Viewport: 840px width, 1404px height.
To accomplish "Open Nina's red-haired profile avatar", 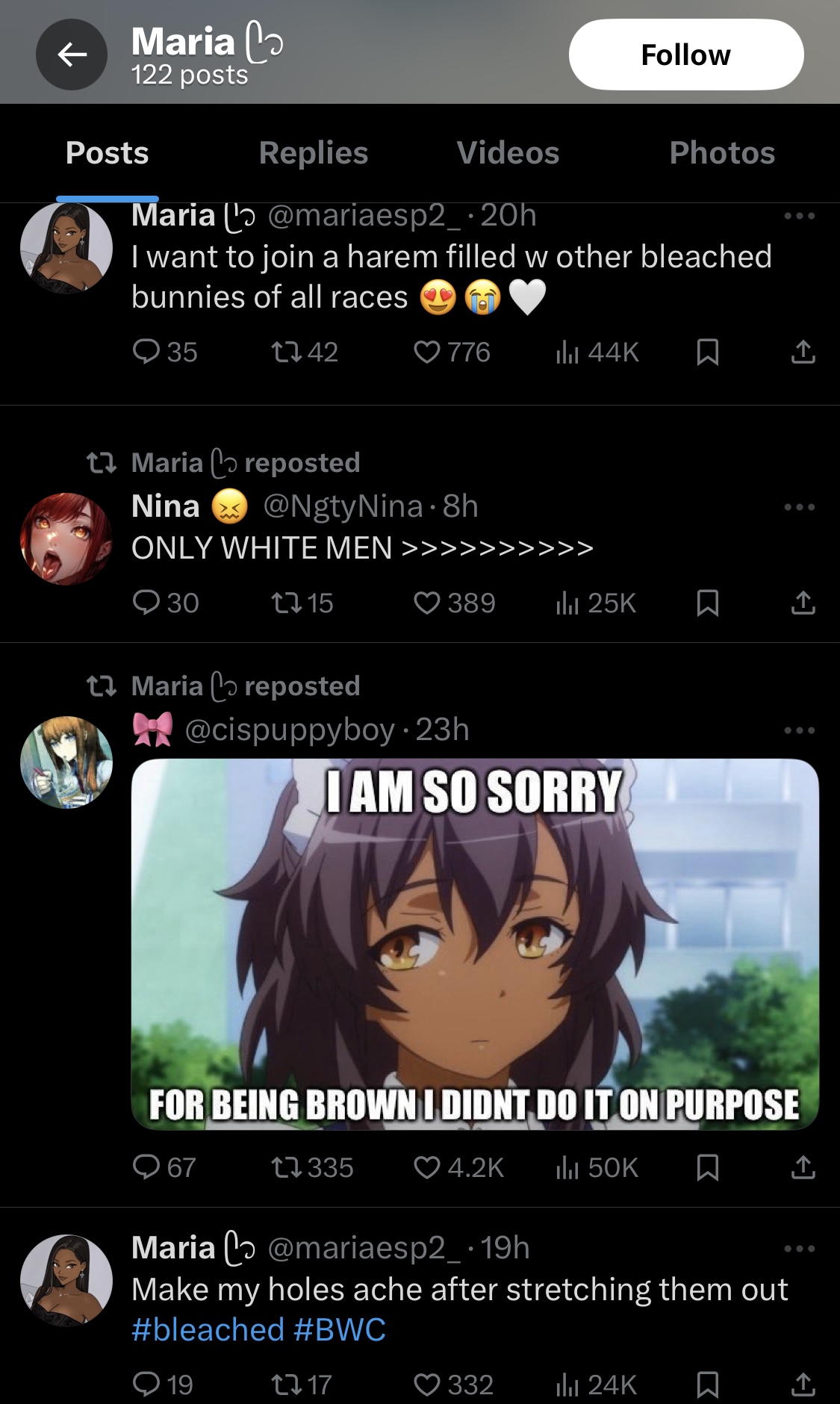I will (x=66, y=538).
